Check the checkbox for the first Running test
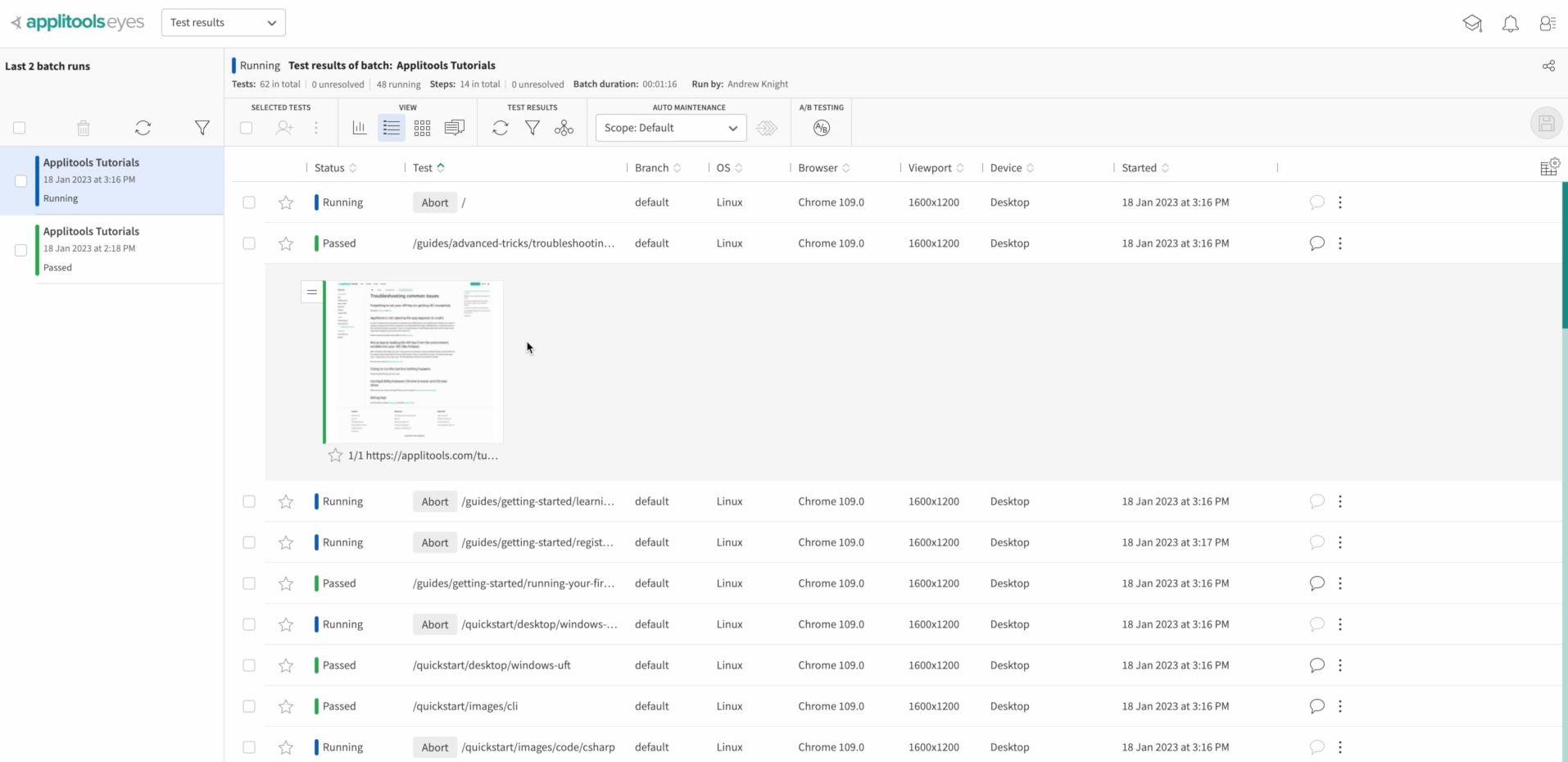 pyautogui.click(x=248, y=202)
